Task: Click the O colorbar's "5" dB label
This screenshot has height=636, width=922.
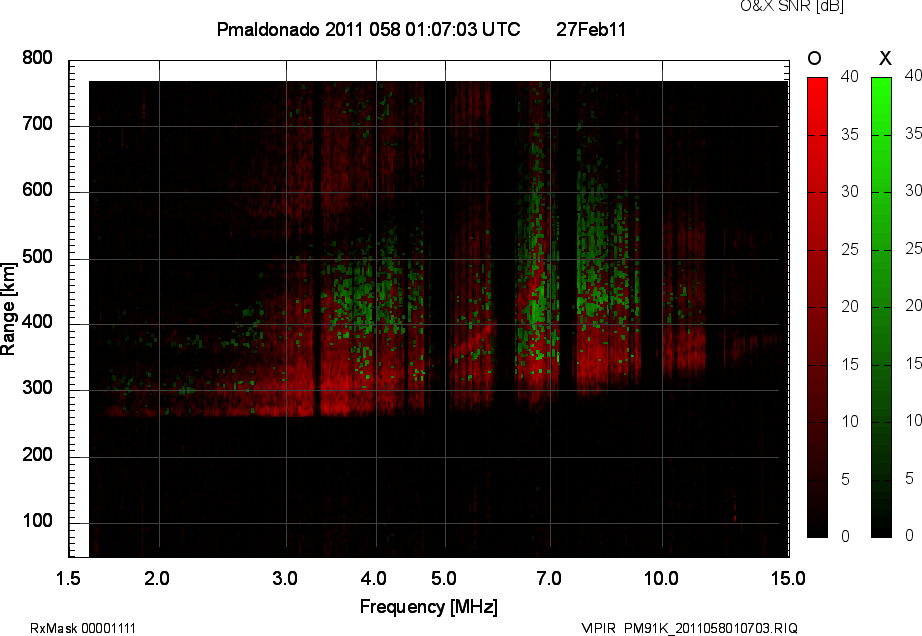Action: [846, 480]
